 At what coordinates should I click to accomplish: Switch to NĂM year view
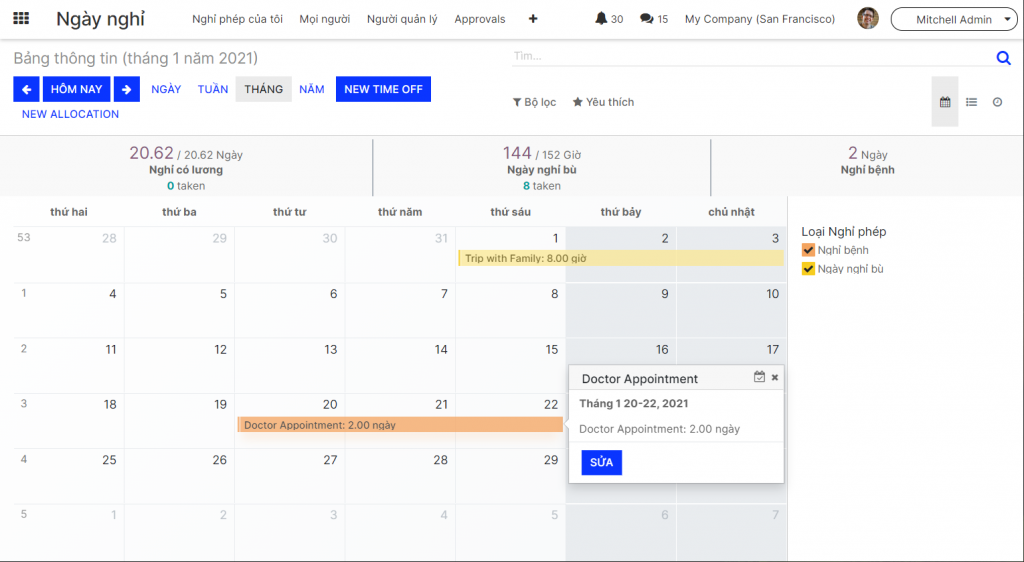(x=312, y=89)
